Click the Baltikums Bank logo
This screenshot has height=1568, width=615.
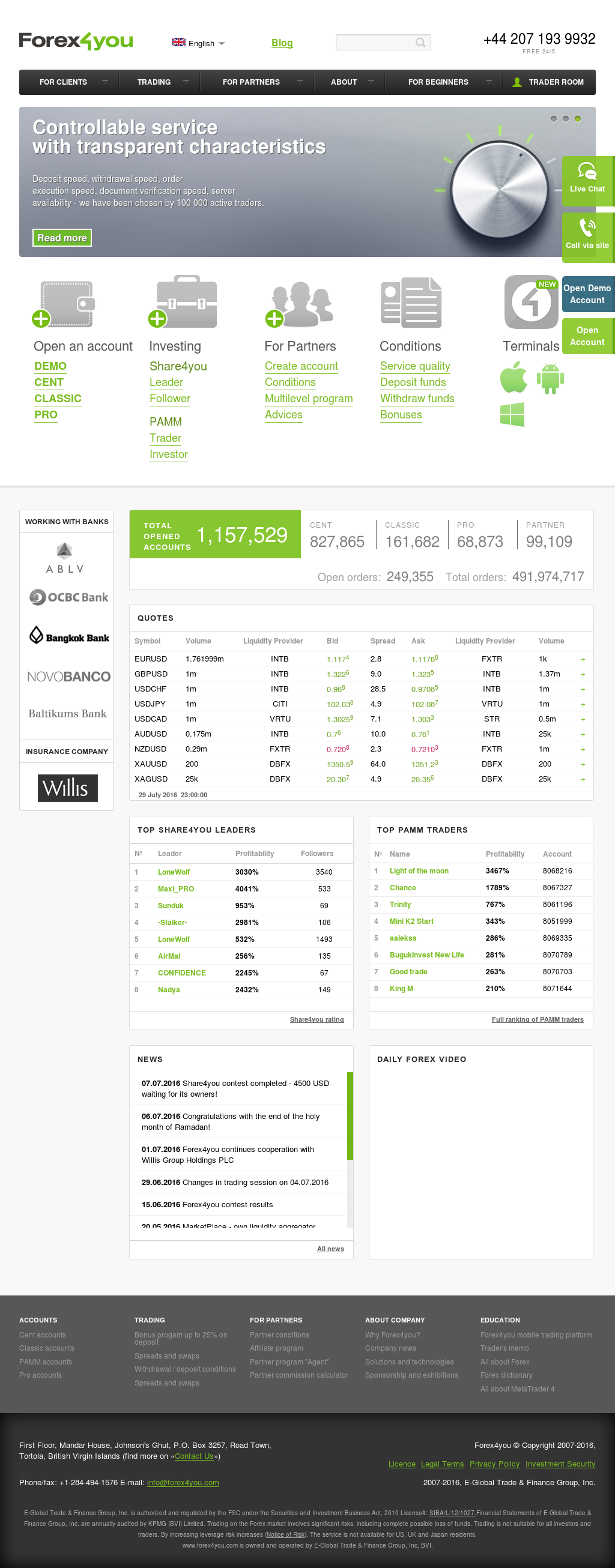(x=68, y=713)
